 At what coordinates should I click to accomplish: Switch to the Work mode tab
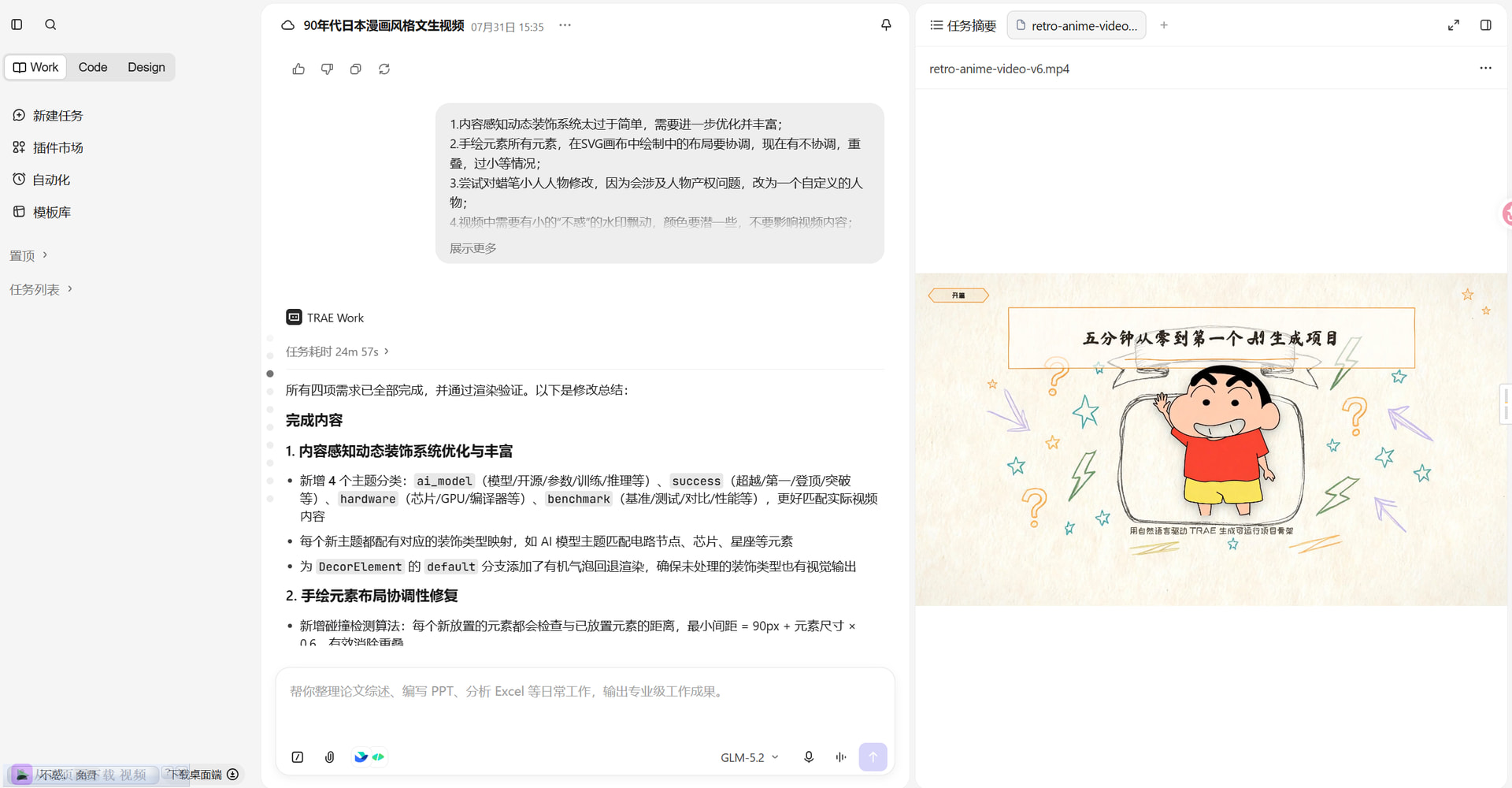tap(36, 67)
